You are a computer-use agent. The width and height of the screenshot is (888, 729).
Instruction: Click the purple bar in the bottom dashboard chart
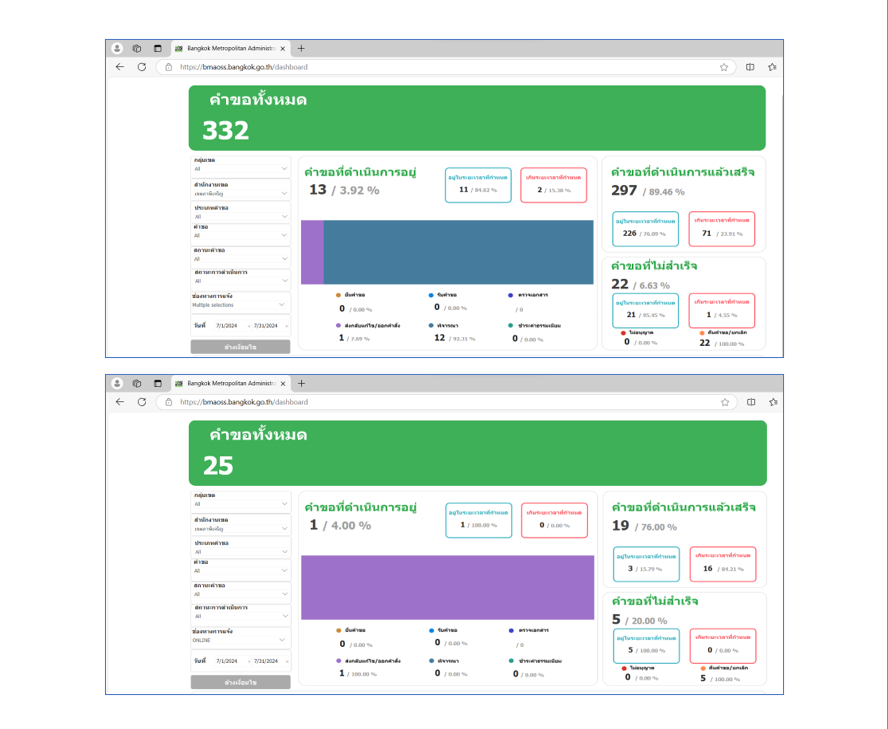coord(447,587)
